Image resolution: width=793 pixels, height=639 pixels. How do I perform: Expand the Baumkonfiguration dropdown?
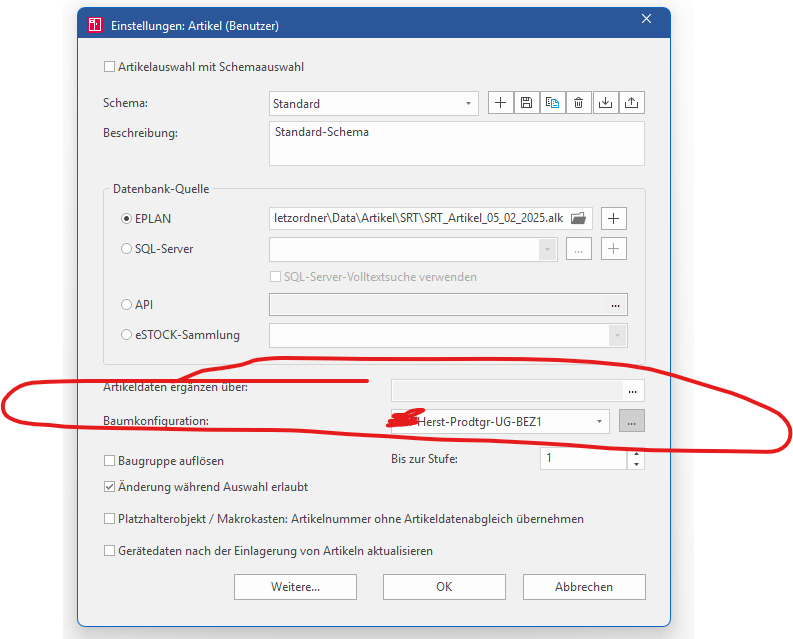[599, 421]
